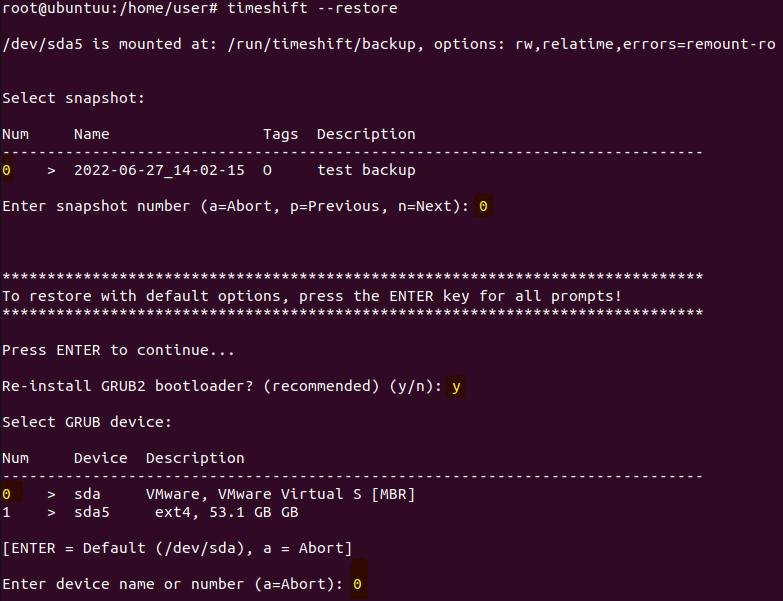Click the Select GRUB device heading
This screenshot has width=783, height=601.
[87, 422]
